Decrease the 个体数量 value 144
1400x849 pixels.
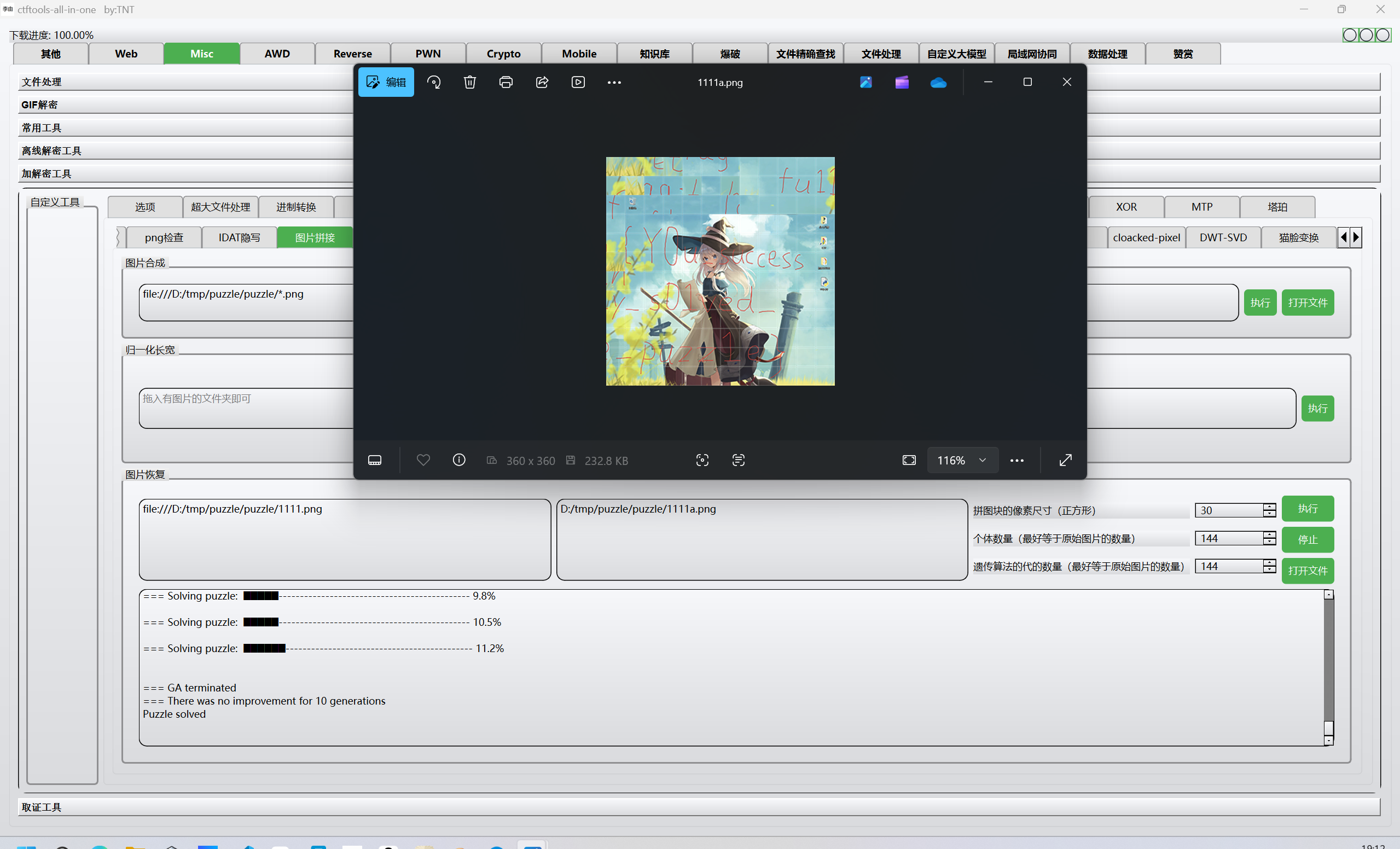[1269, 542]
